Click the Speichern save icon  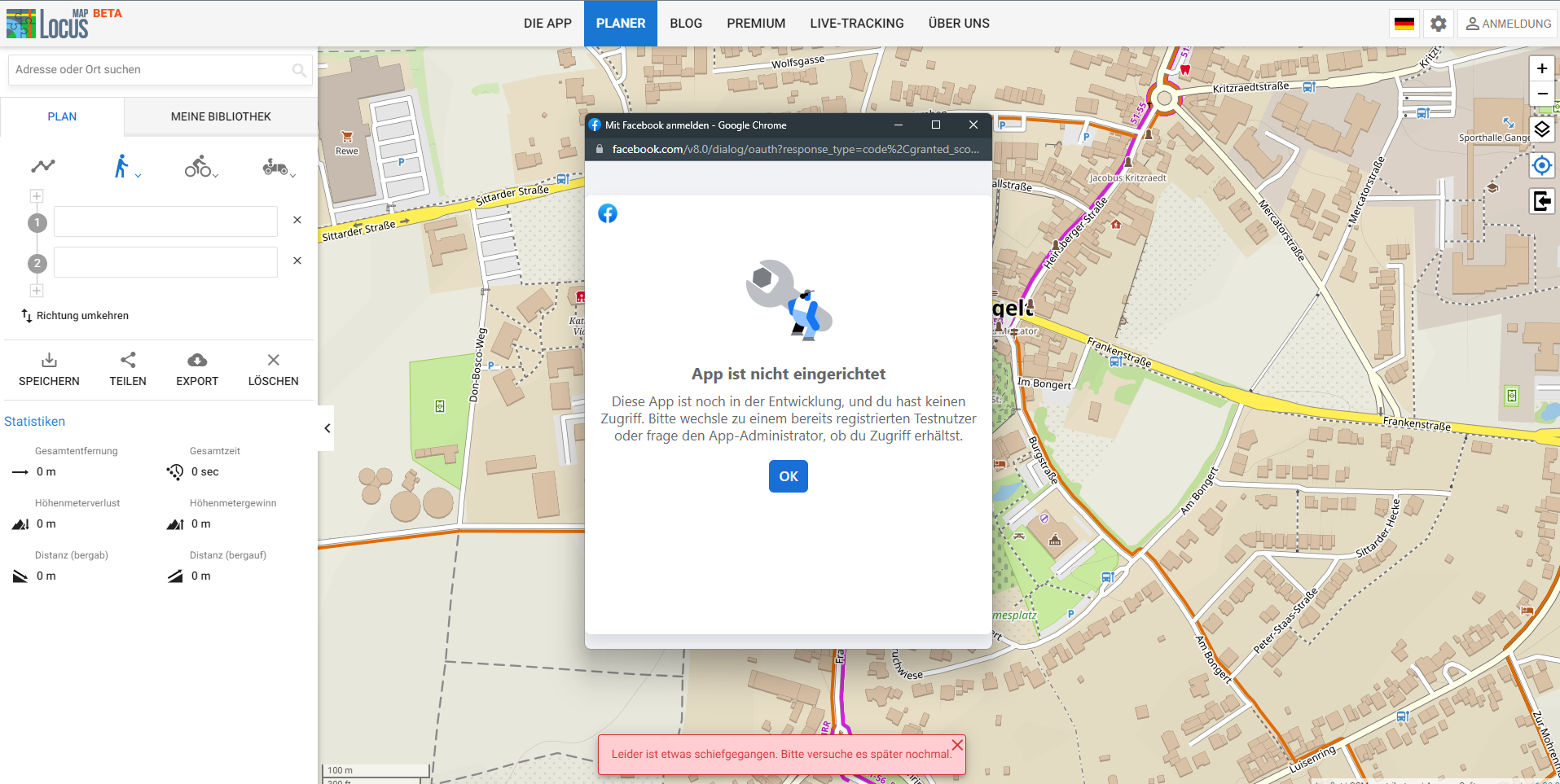(49, 361)
